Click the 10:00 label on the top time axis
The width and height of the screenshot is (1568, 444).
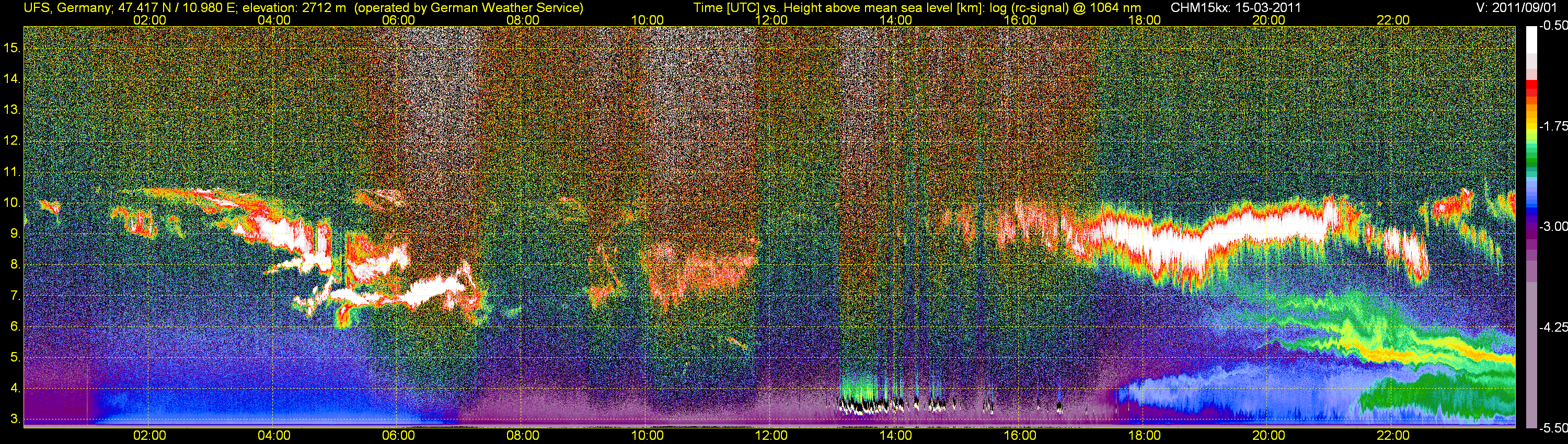click(x=647, y=20)
